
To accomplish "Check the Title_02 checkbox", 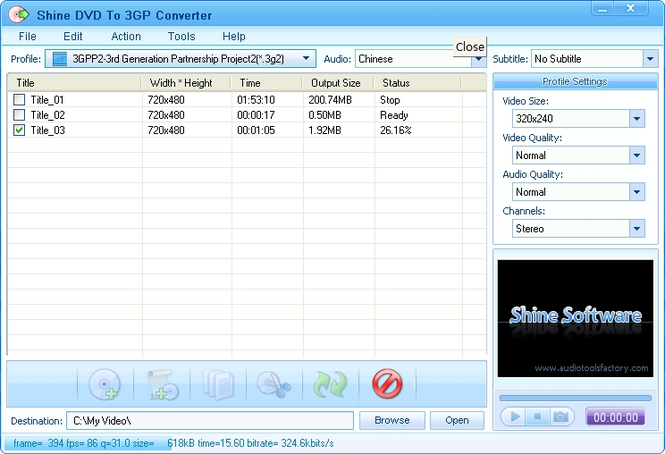I will coord(19,115).
